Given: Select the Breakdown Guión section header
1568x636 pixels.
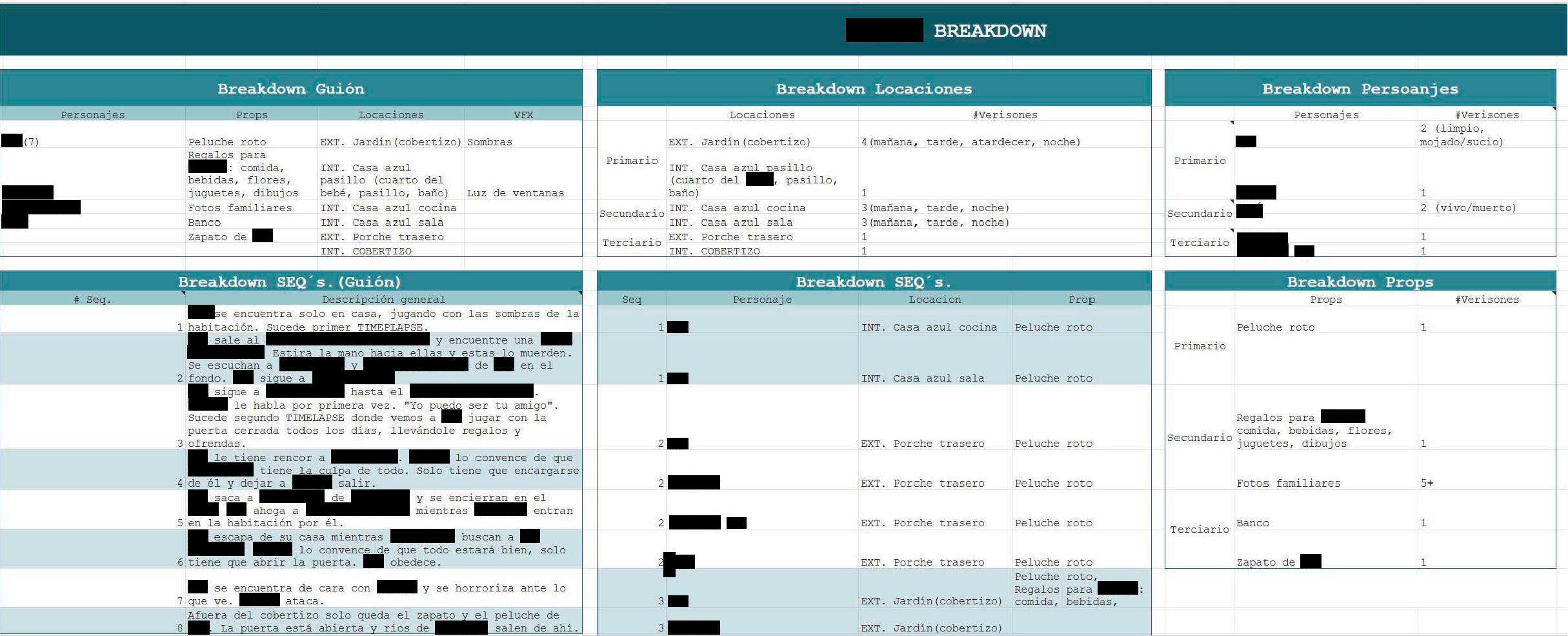Looking at the screenshot, I should point(290,89).
